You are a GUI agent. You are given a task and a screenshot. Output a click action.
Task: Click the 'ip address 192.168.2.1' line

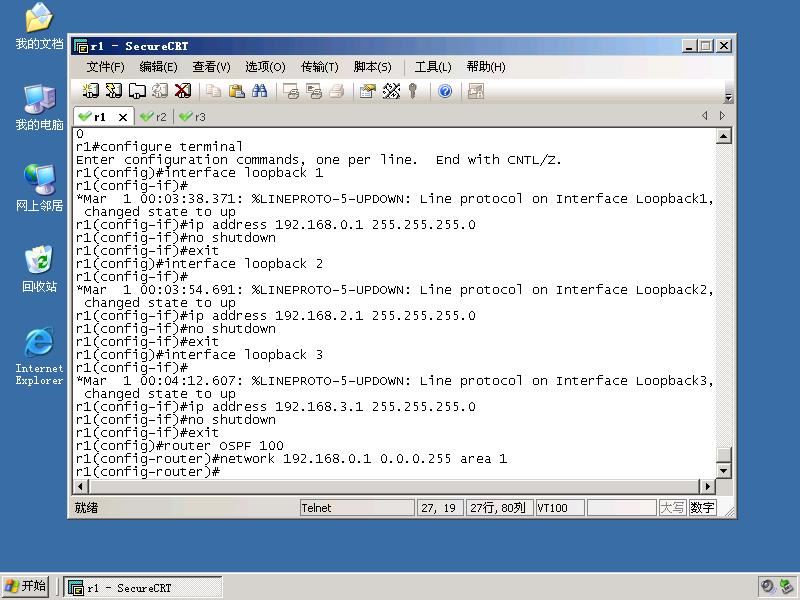coord(276,316)
